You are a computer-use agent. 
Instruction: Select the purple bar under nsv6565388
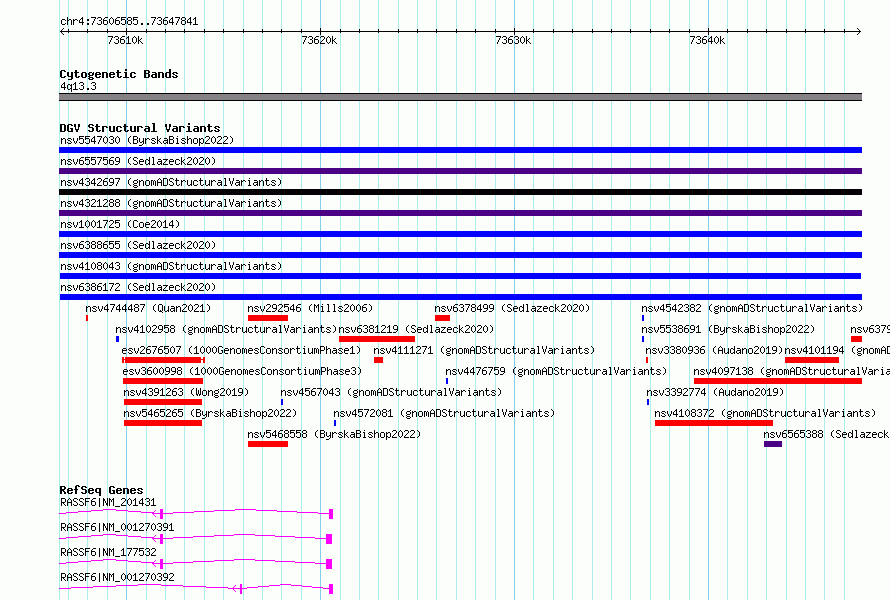[x=773, y=444]
